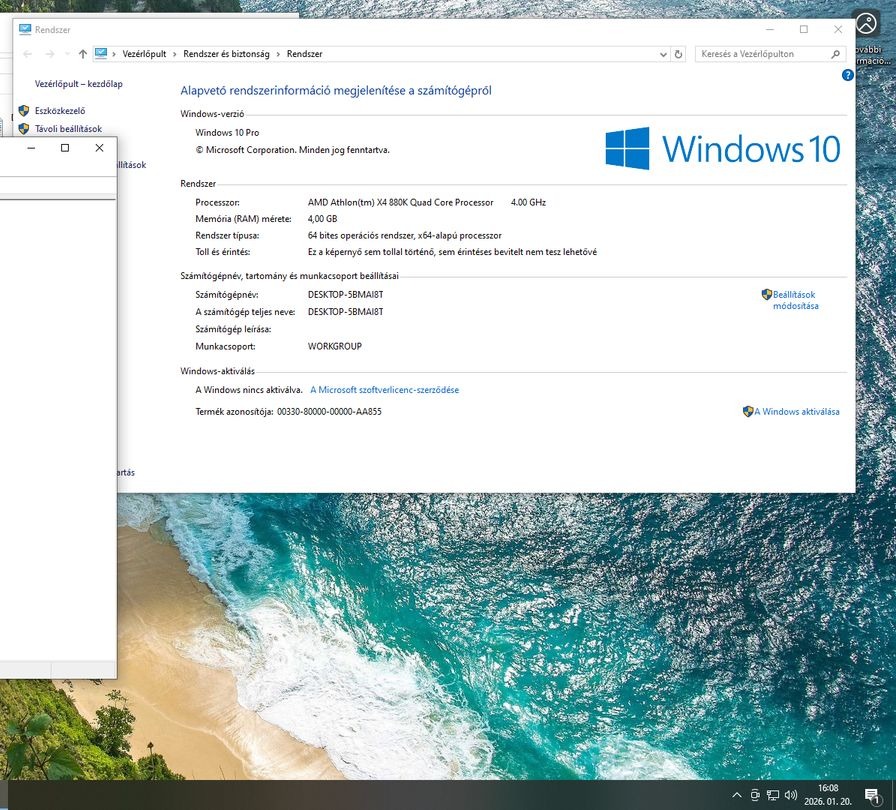
Task: Click the WORKGROUP value
Action: [335, 346]
